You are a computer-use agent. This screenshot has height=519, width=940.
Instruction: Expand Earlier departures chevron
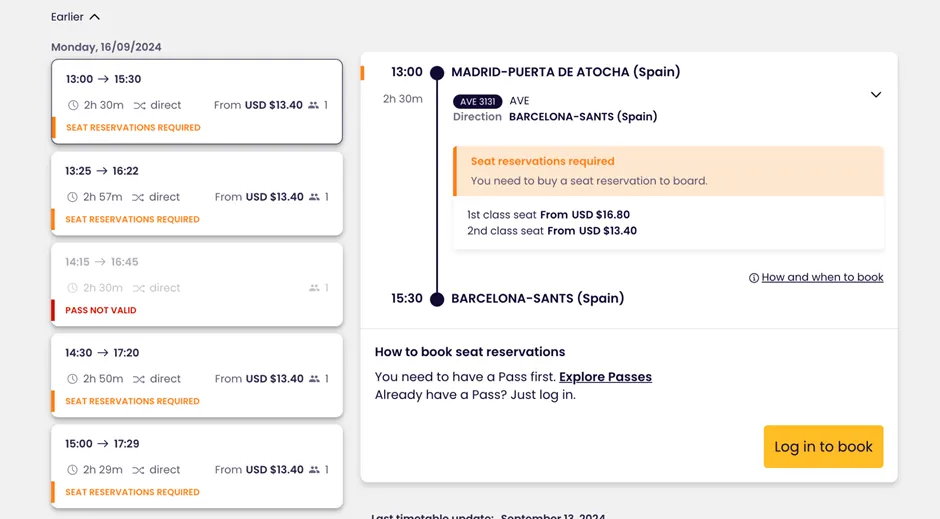pyautogui.click(x=95, y=17)
